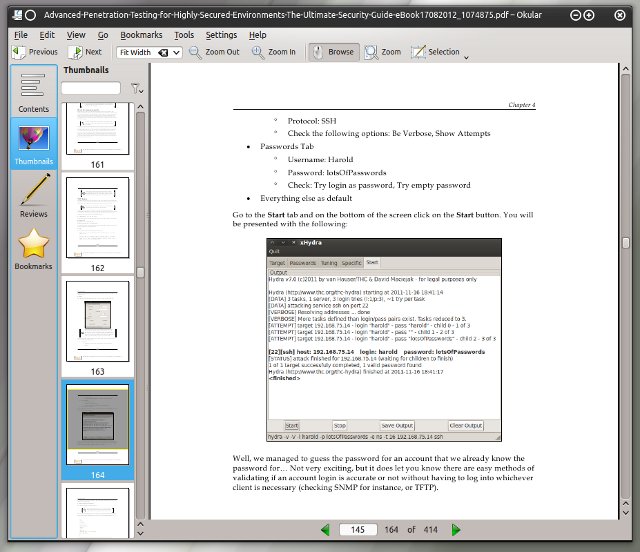
Task: Go to previous page with green arrow at bottom
Action: [x=325, y=529]
